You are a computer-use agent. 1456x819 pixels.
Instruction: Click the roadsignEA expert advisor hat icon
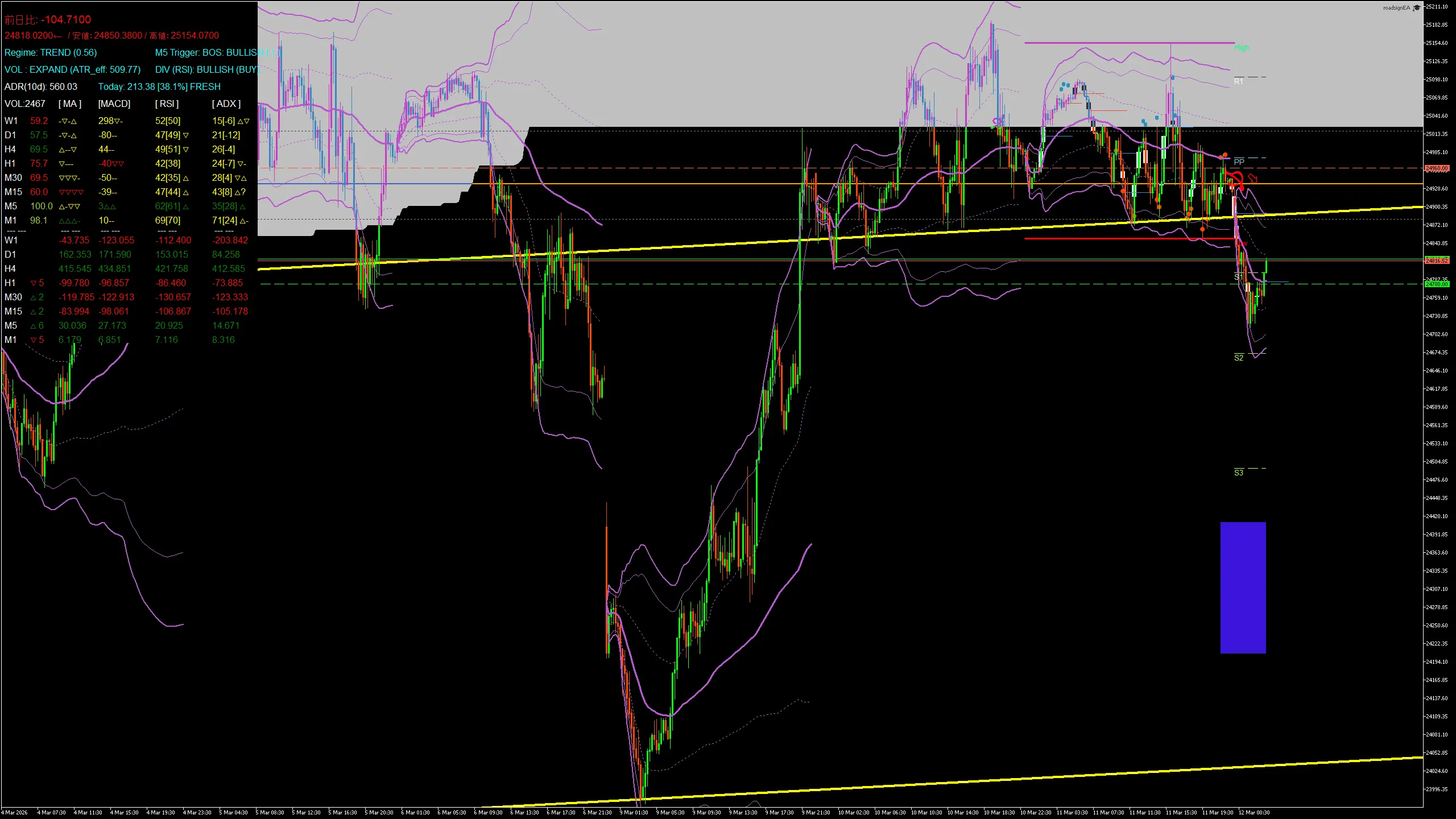coord(1417,7)
